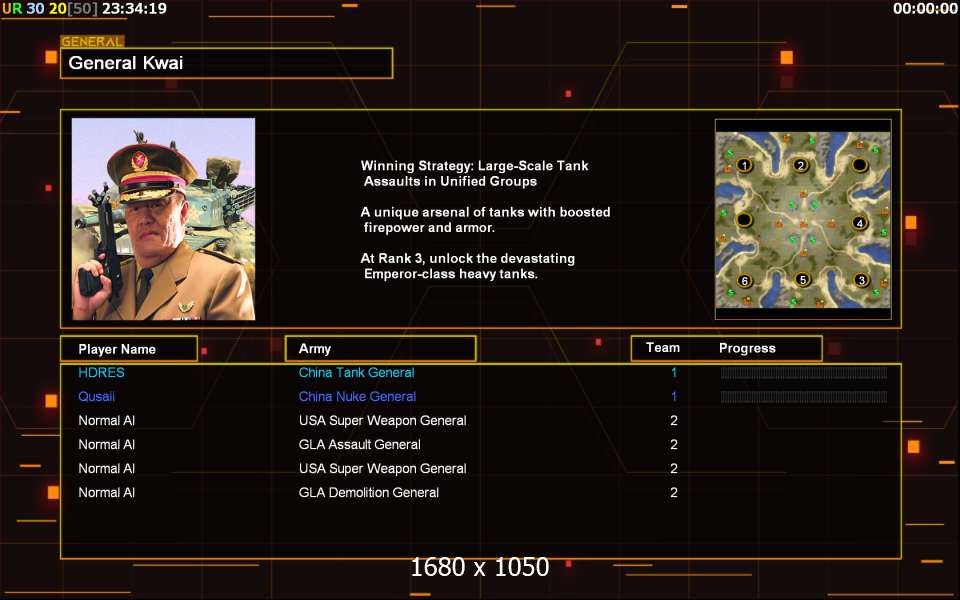Click the China Nuke General army entry

point(358,397)
